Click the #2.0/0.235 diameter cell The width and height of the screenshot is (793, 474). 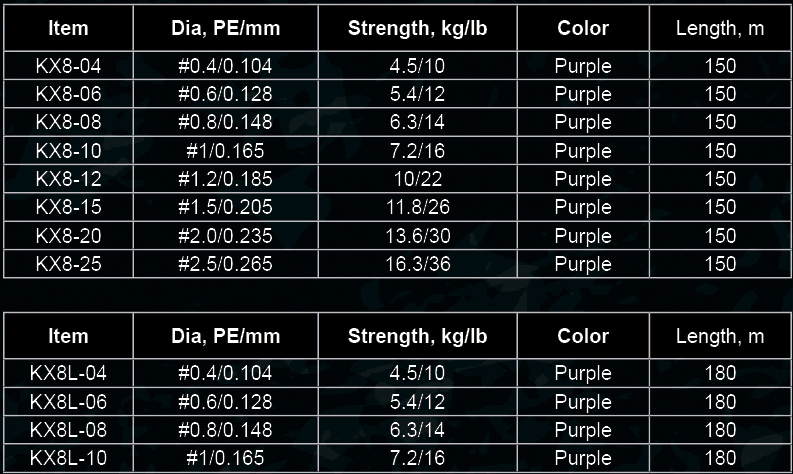point(226,235)
